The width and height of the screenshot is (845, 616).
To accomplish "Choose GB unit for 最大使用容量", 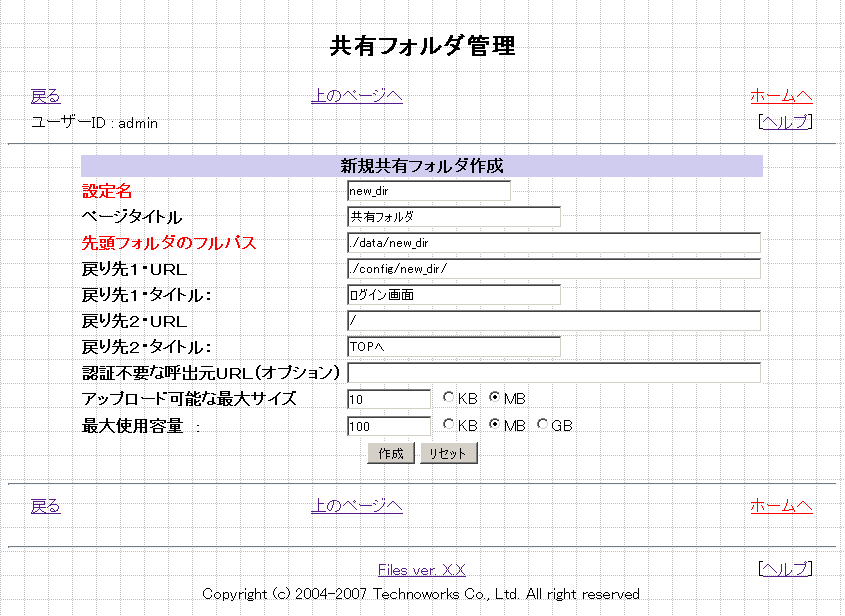I will pos(543,425).
